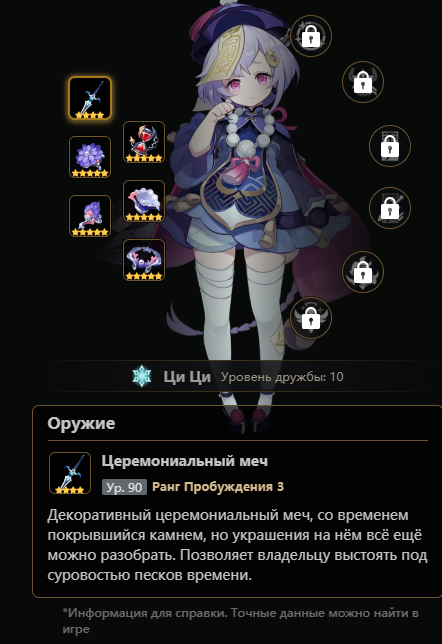Image resolution: width=442 pixels, height=644 pixels.
Task: Open the seashell goblet artifact
Action: pyautogui.click(x=144, y=201)
